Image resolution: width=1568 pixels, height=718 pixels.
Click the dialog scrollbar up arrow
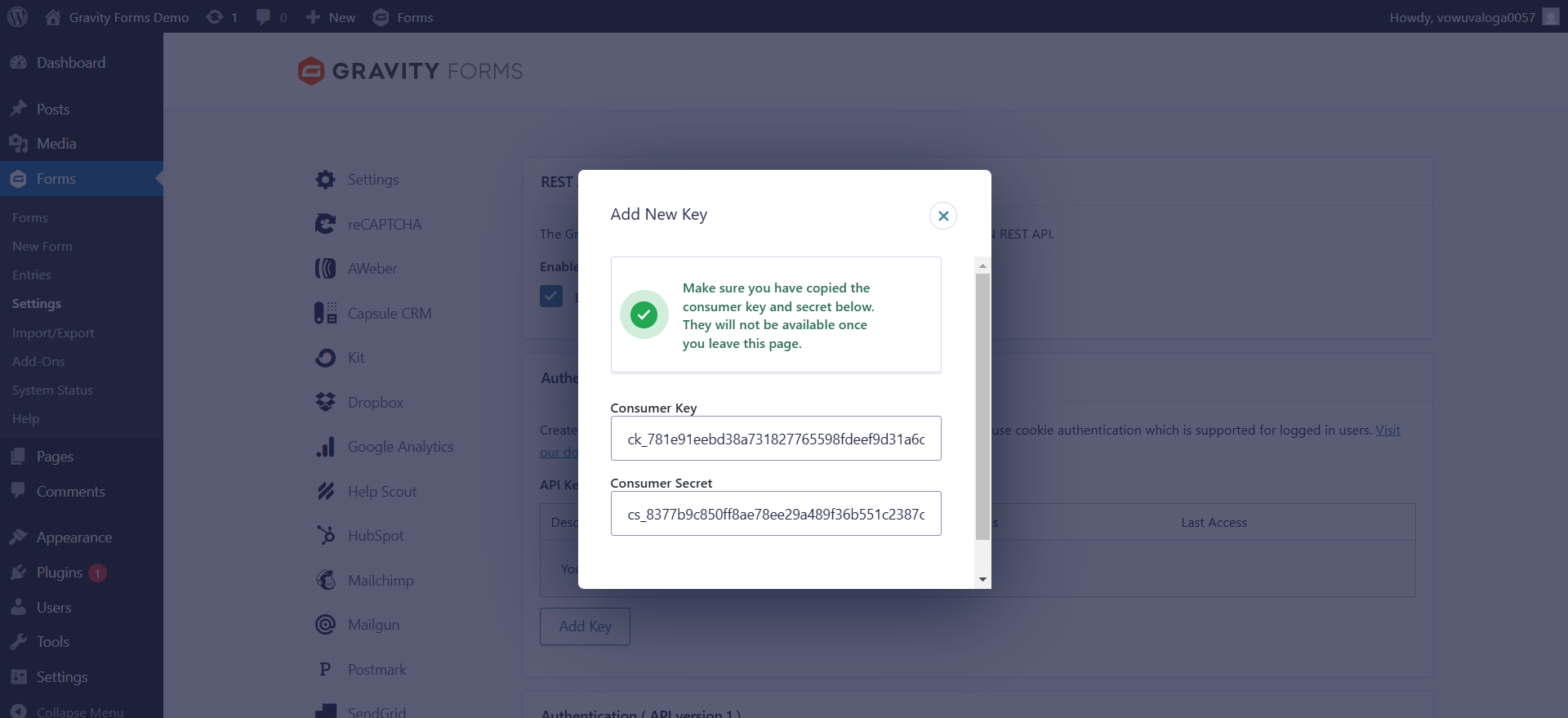pos(982,265)
